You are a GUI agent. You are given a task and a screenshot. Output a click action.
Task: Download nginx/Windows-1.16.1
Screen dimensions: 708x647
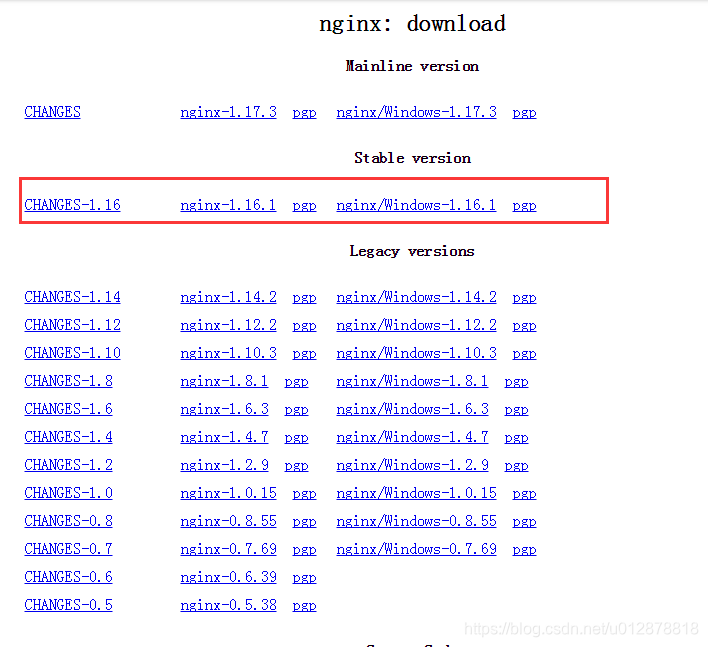pyautogui.click(x=416, y=205)
